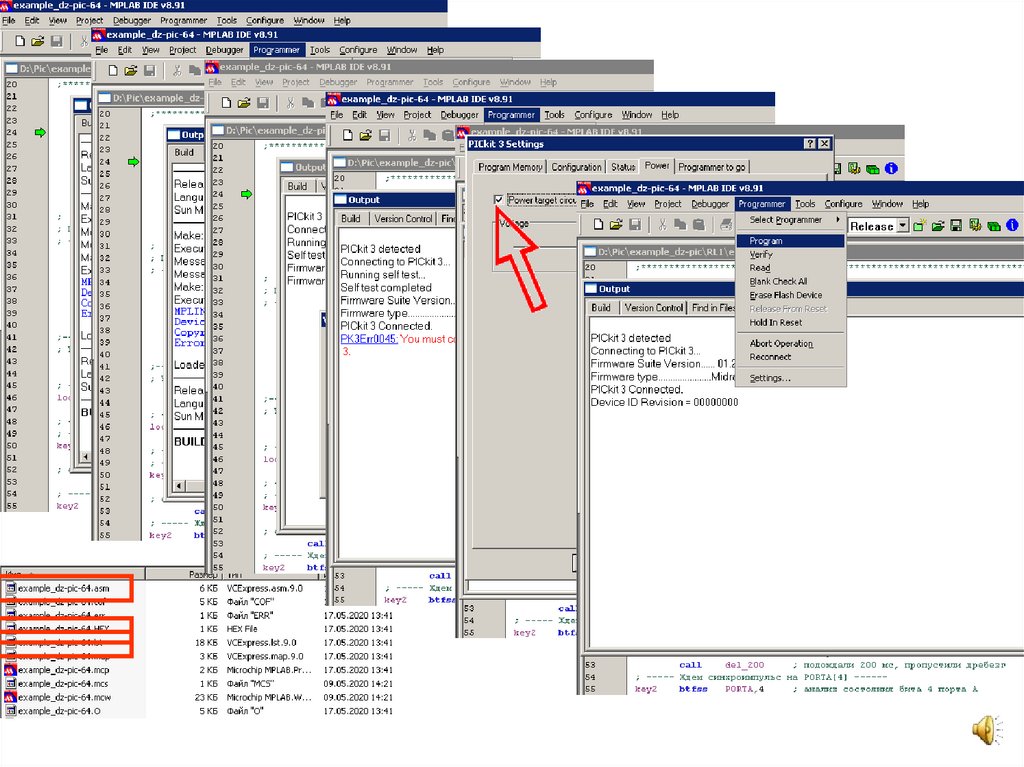This screenshot has height=767, width=1024.
Task: Click Window menu in the front MPLAB window
Action: pos(887,204)
